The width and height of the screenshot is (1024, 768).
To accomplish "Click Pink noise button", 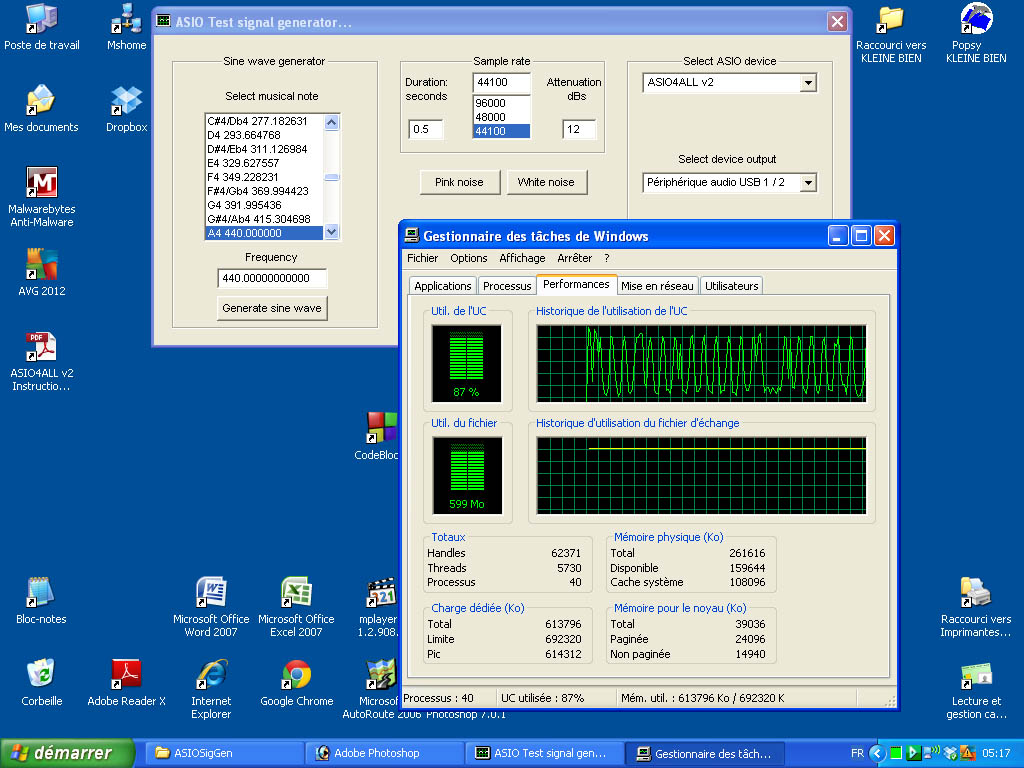I will [459, 182].
